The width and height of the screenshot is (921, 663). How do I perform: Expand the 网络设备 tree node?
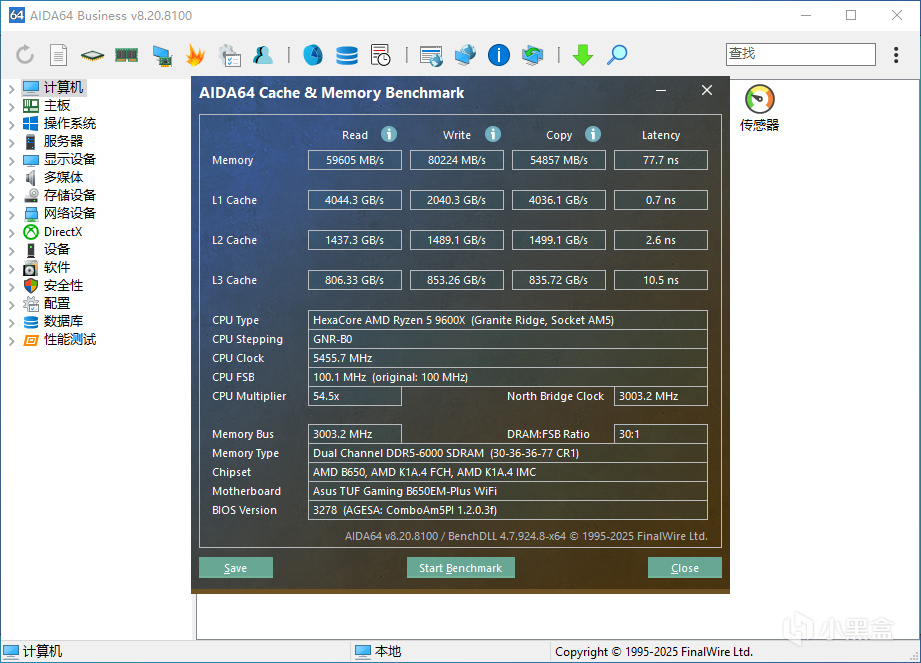tap(11, 214)
